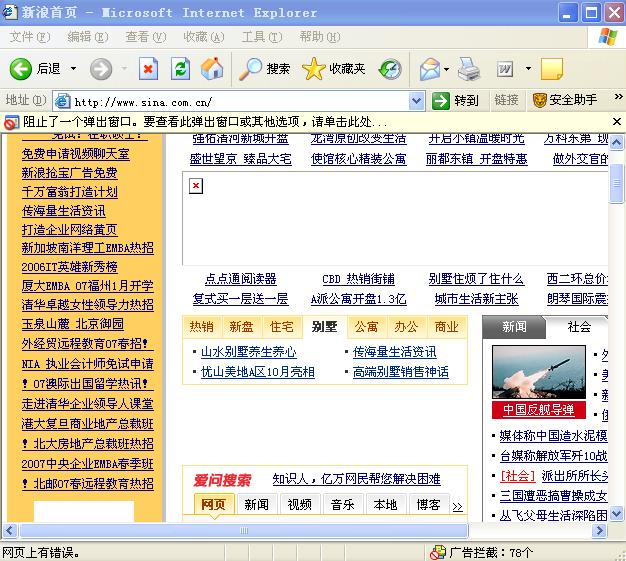Click the IE page icon in address bar

63,101
